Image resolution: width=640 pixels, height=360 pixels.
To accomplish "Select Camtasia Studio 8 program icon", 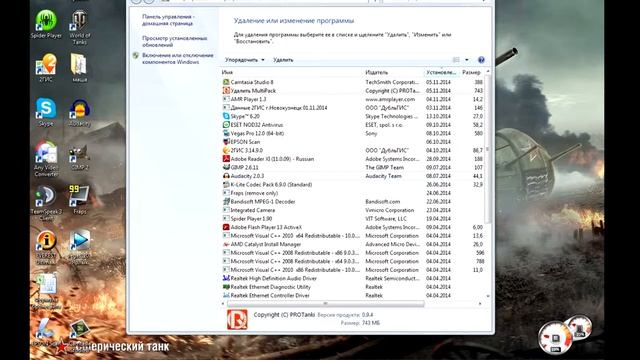I will click(226, 82).
